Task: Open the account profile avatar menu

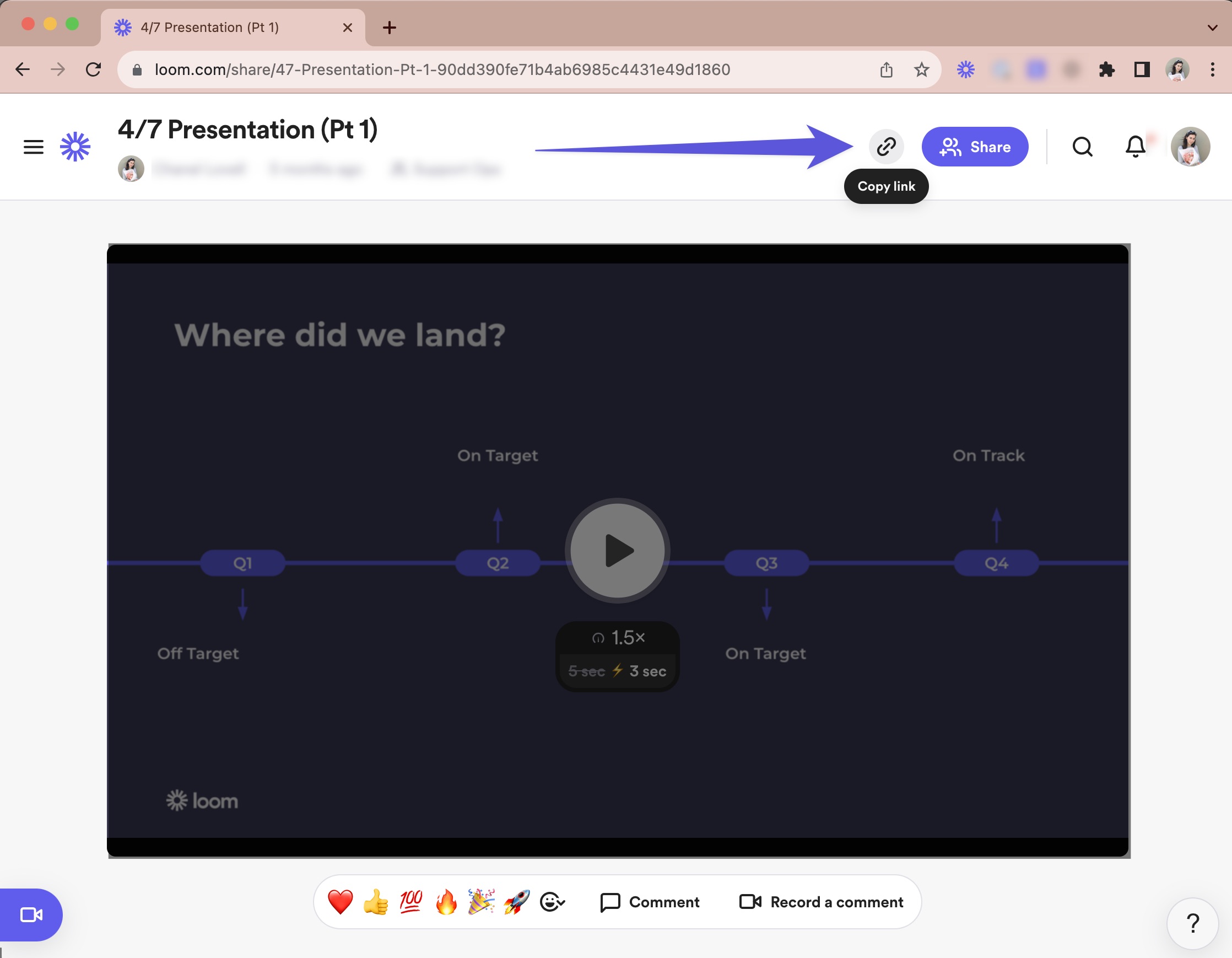Action: 1190,147
